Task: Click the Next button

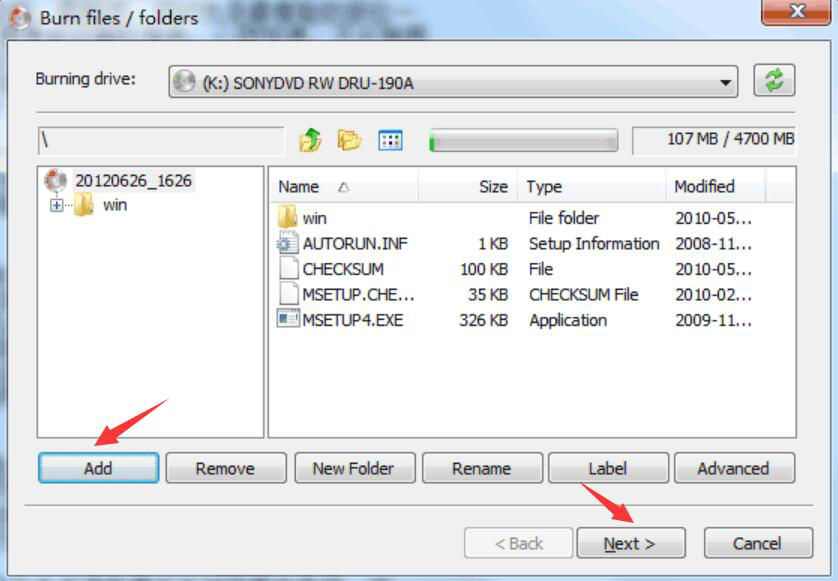Action: click(631, 544)
